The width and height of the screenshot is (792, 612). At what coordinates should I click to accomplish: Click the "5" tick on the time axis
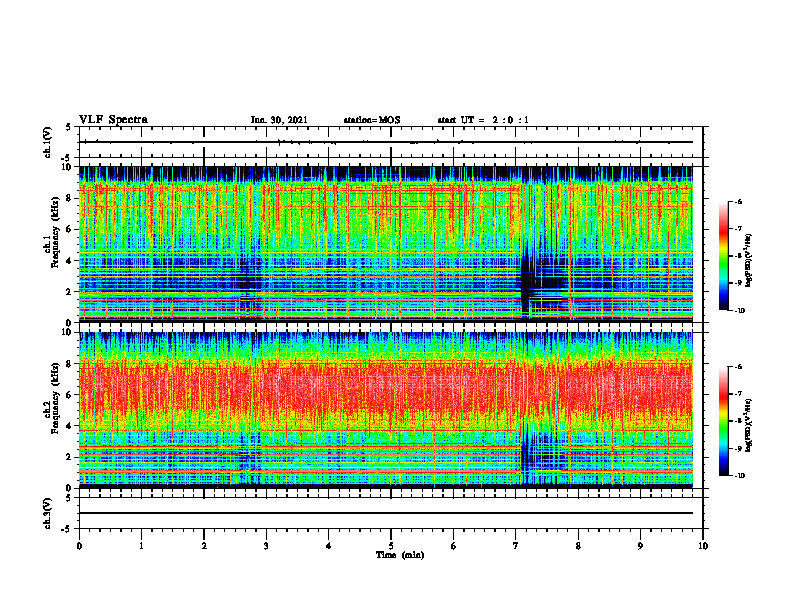coord(391,546)
